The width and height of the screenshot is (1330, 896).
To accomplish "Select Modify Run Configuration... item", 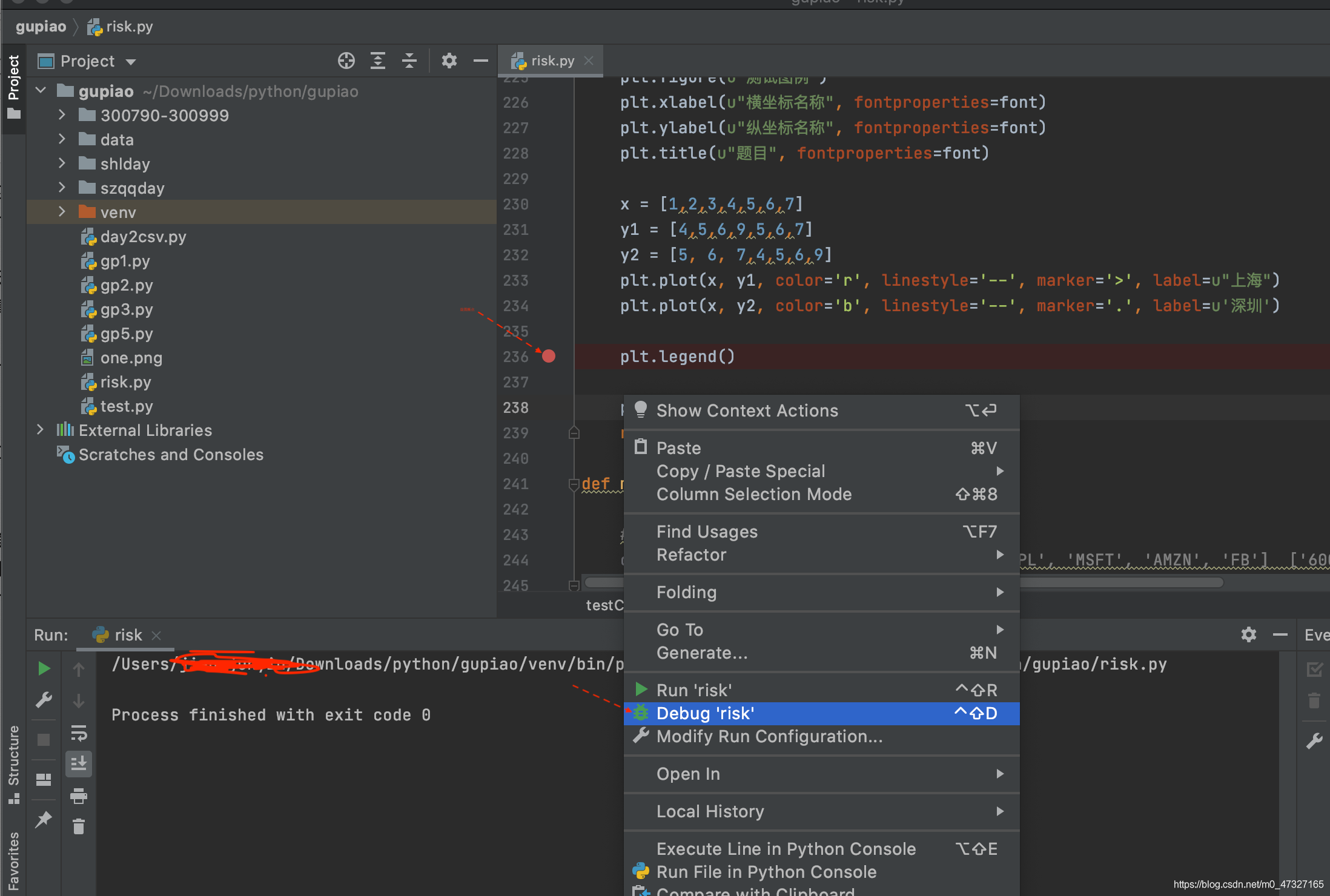I will click(x=822, y=736).
